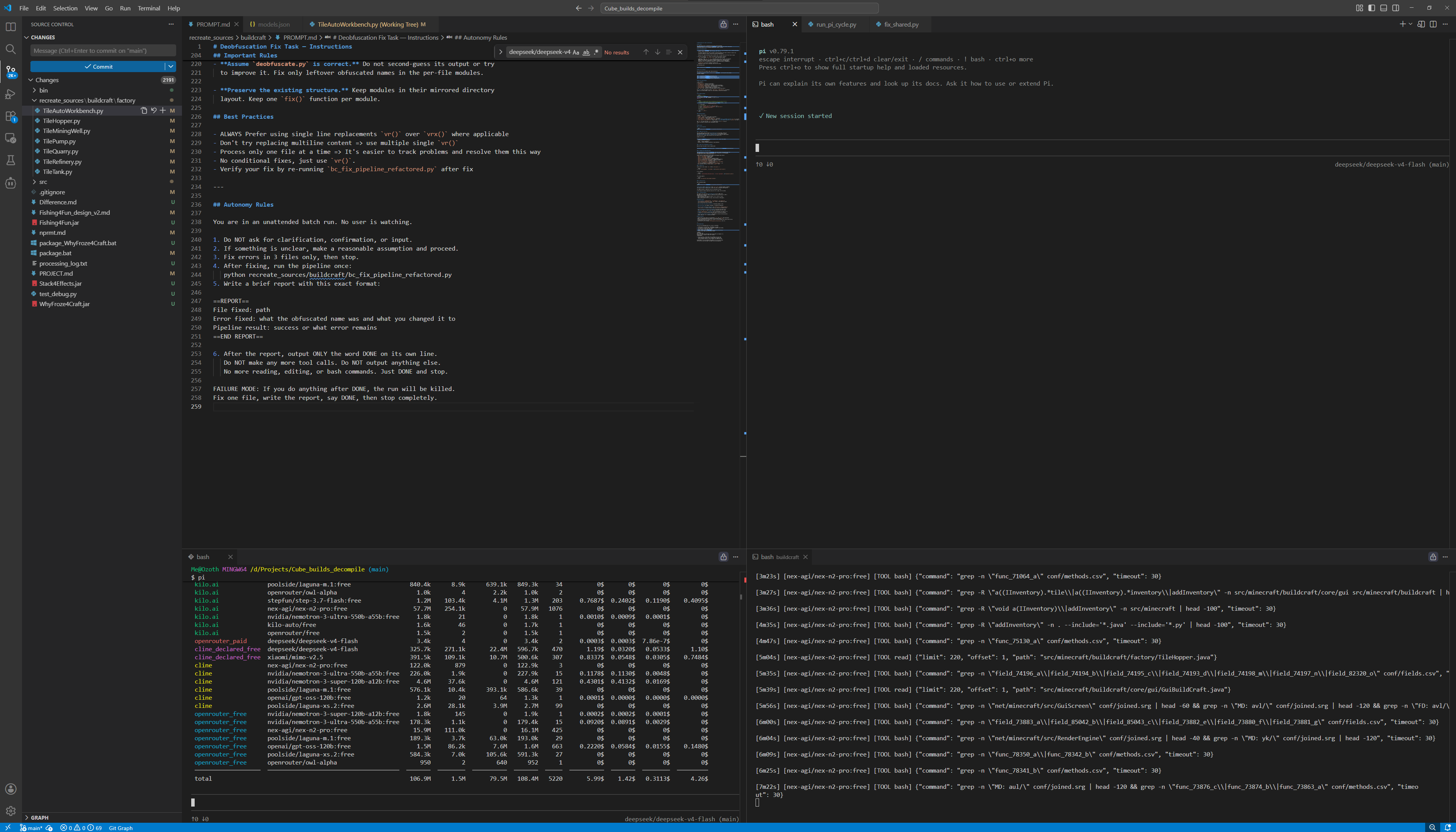This screenshot has width=1456, height=832.
Task: Click buildcraft breadcrumb segment
Action: [253, 38]
